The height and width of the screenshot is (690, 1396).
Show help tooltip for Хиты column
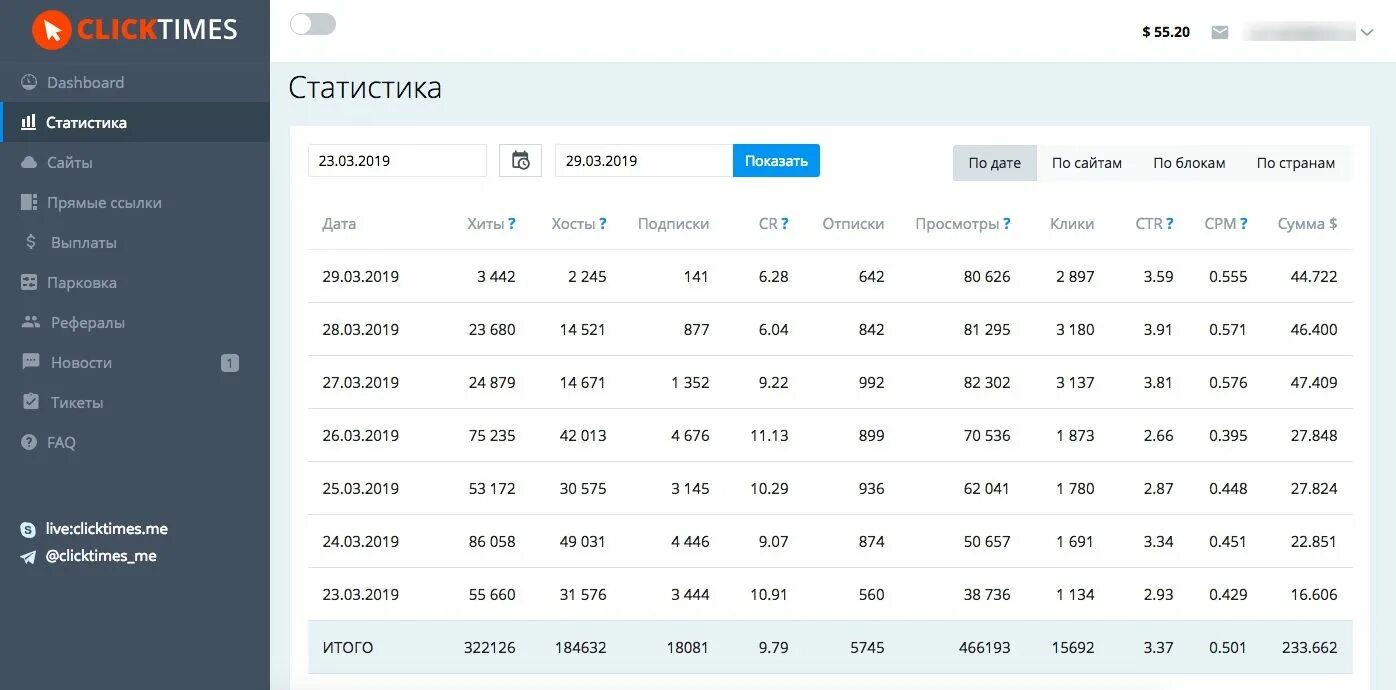tap(512, 224)
